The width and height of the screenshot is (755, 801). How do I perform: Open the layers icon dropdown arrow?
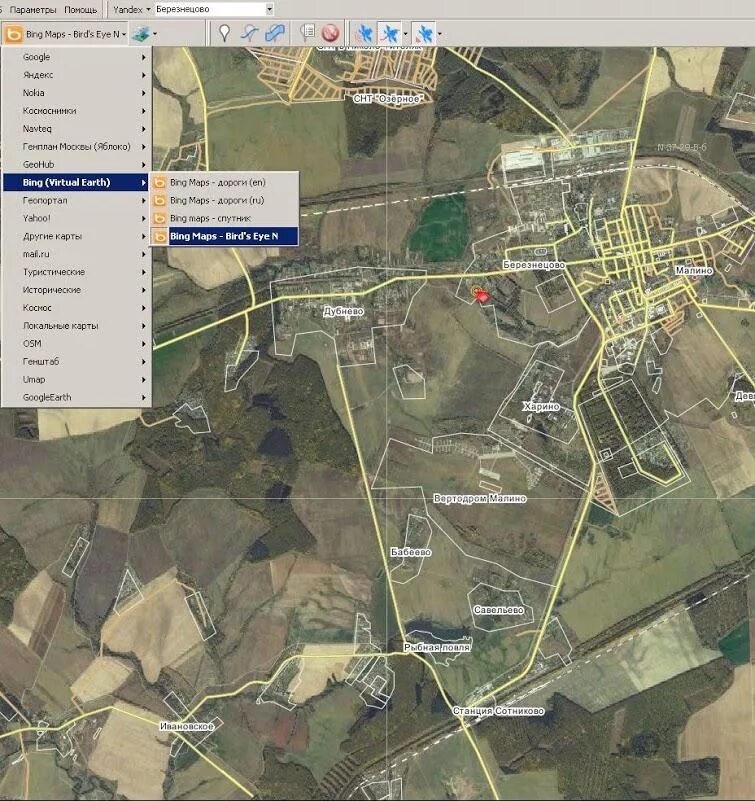click(155, 34)
